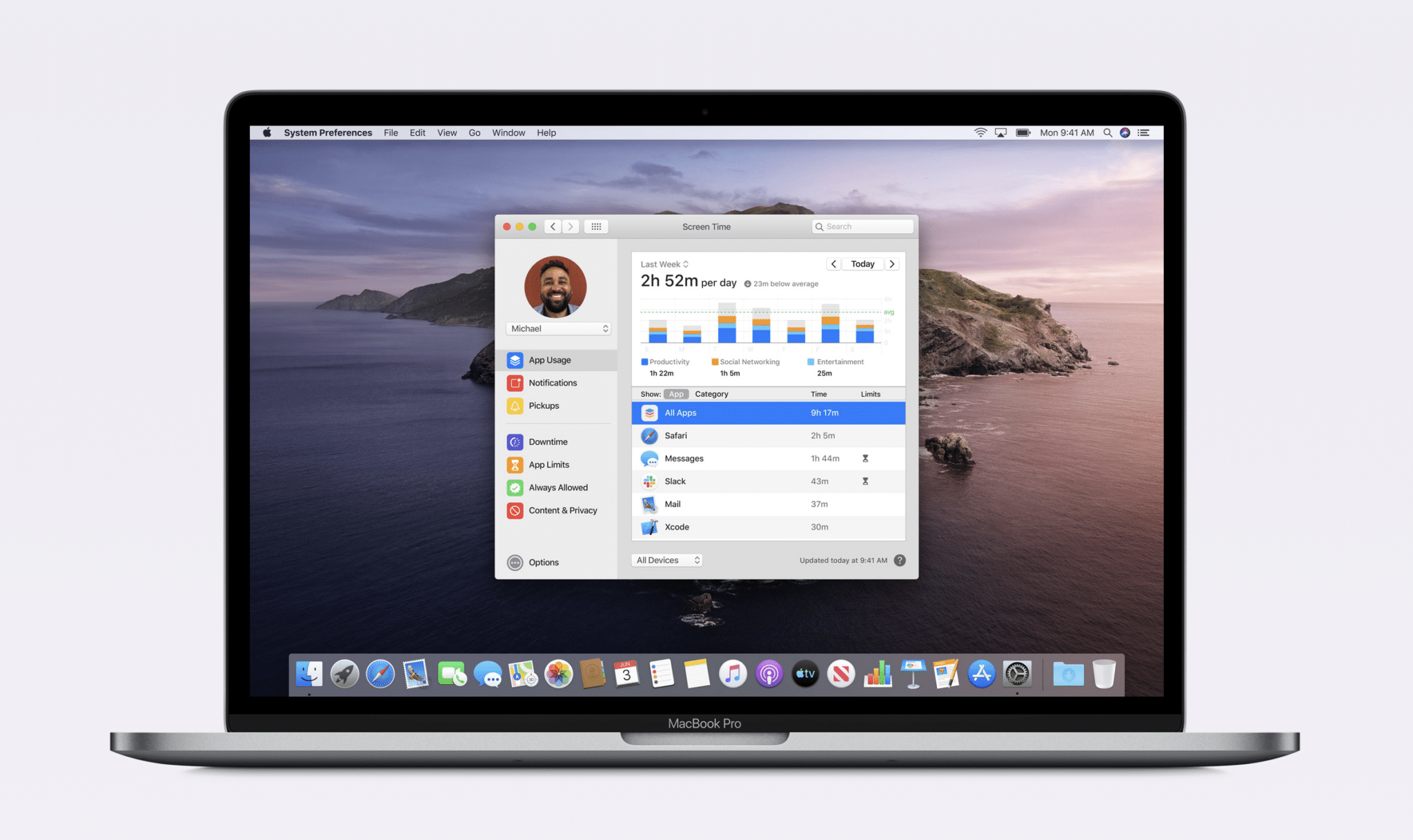Switch Show filter to App
The width and height of the screenshot is (1413, 840).
(x=676, y=394)
